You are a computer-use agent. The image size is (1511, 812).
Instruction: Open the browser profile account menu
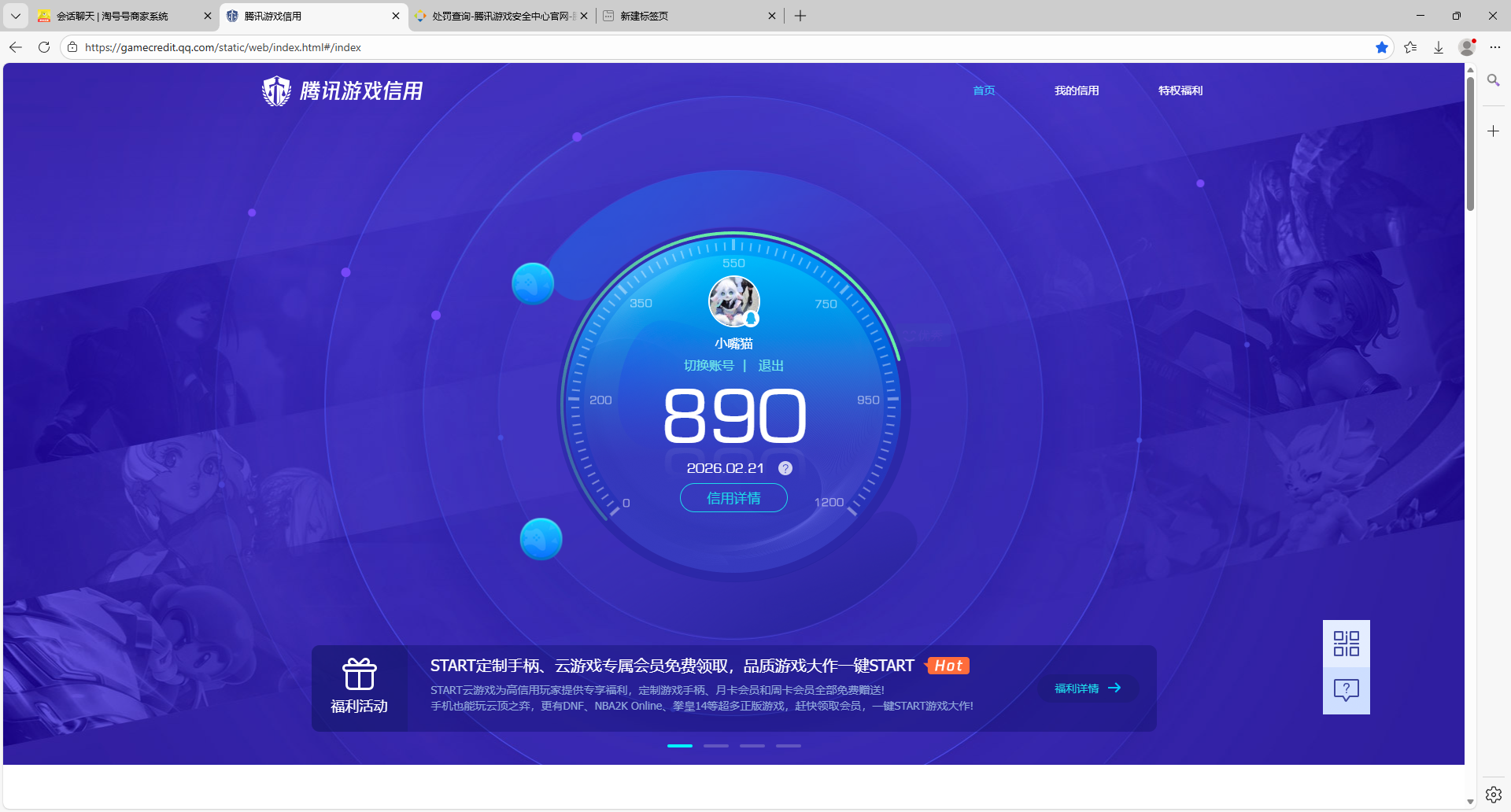point(1467,47)
